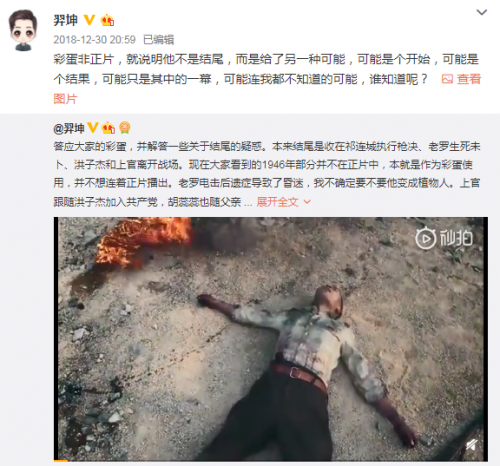
Task: Open the post timestamp 2018-12-30 20:59
Action: click(x=94, y=40)
